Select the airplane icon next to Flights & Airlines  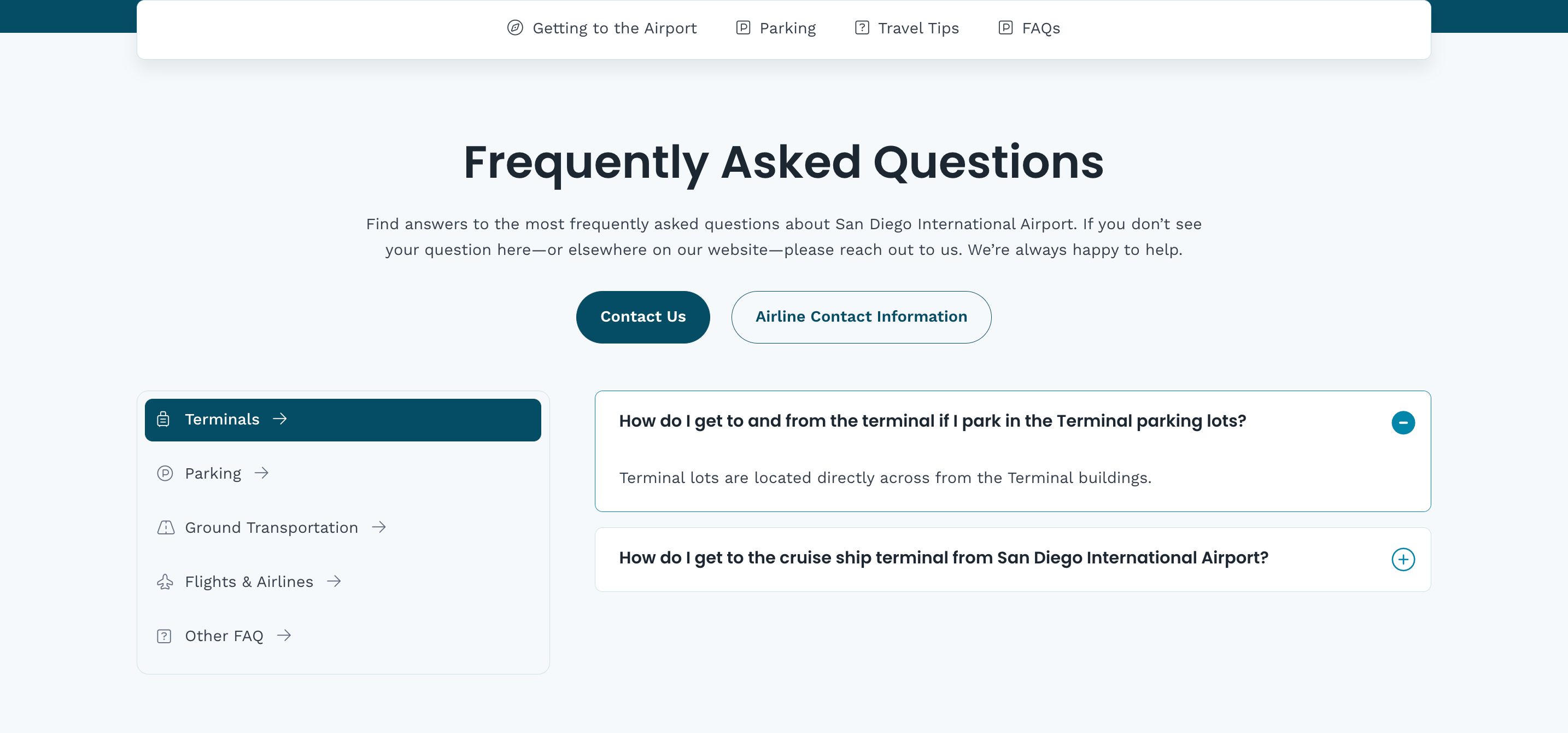point(165,582)
